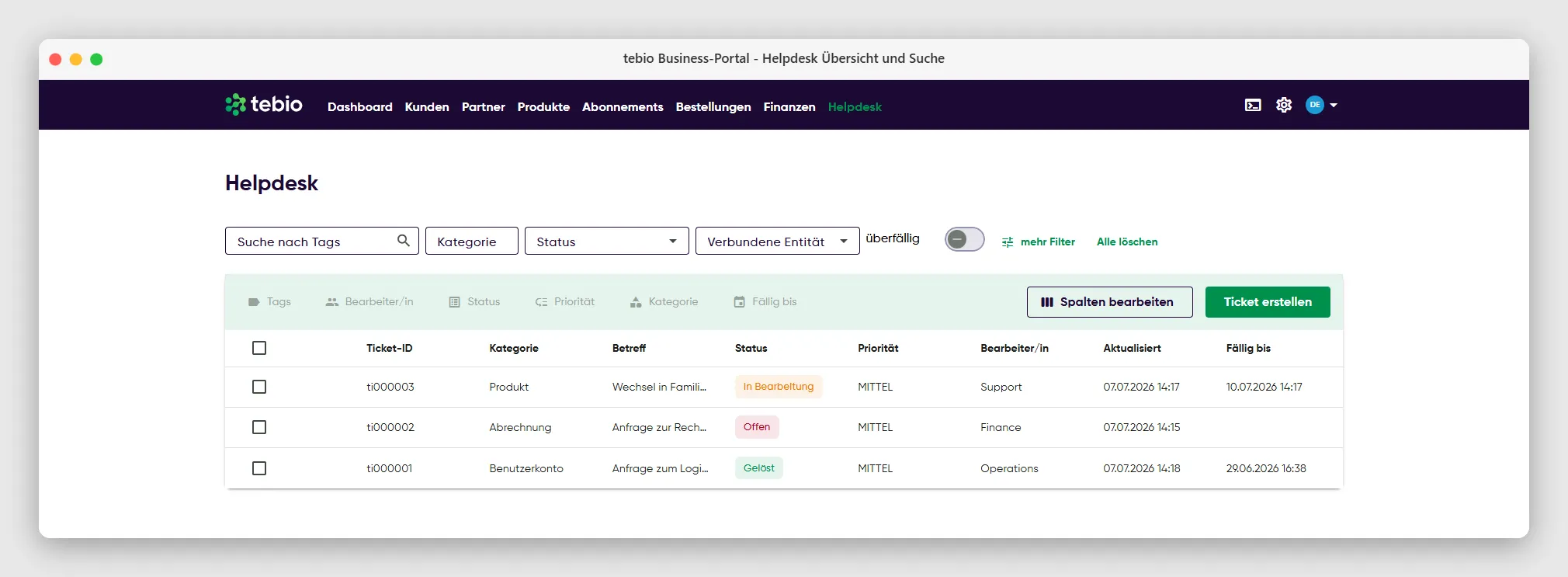Go to the Partner menu

point(484,107)
